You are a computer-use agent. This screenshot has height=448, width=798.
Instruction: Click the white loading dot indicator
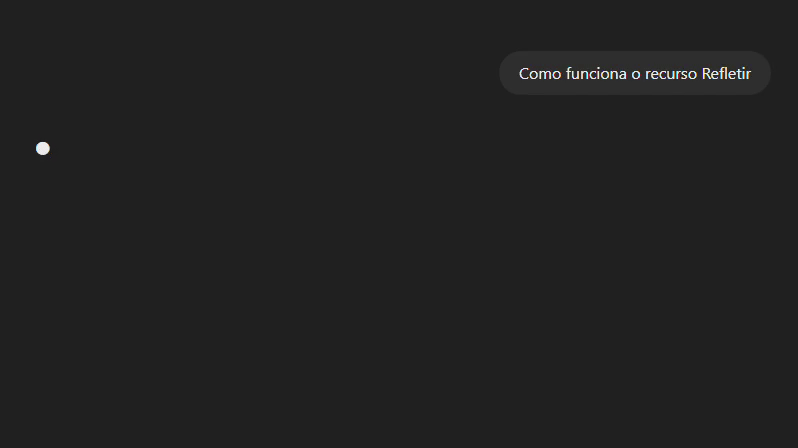pos(43,148)
